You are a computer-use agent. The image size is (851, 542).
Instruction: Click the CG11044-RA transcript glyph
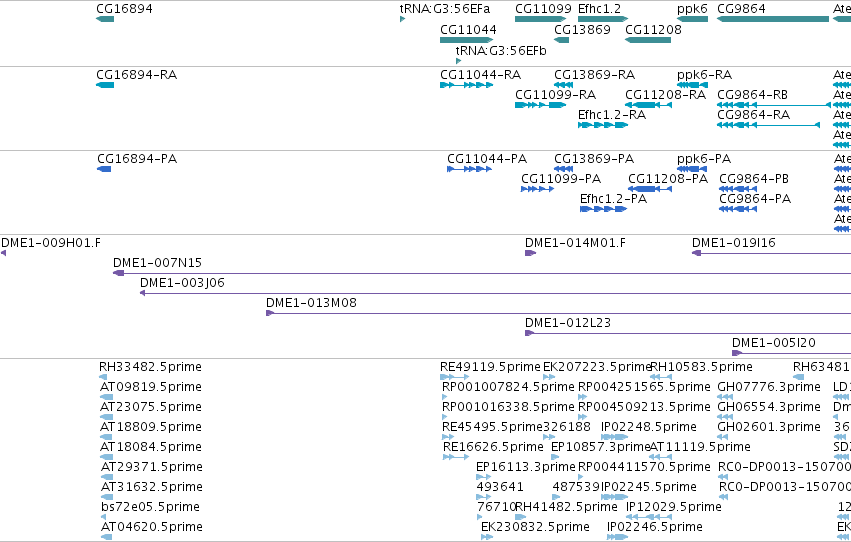point(466,85)
